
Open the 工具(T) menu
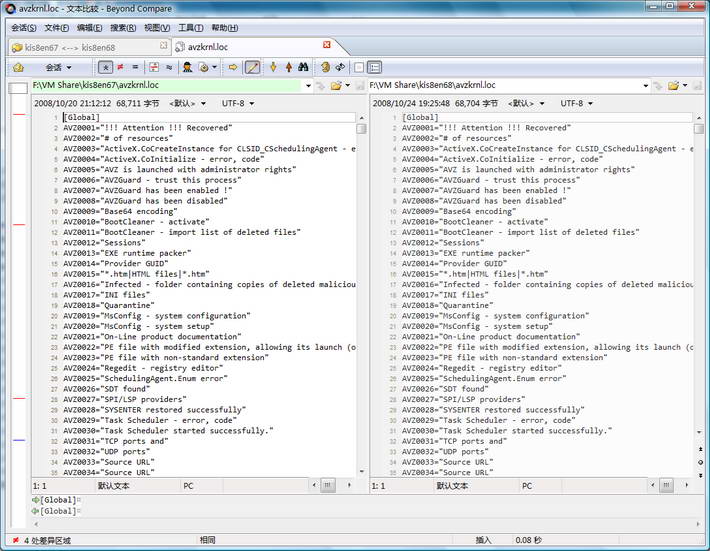pos(189,28)
